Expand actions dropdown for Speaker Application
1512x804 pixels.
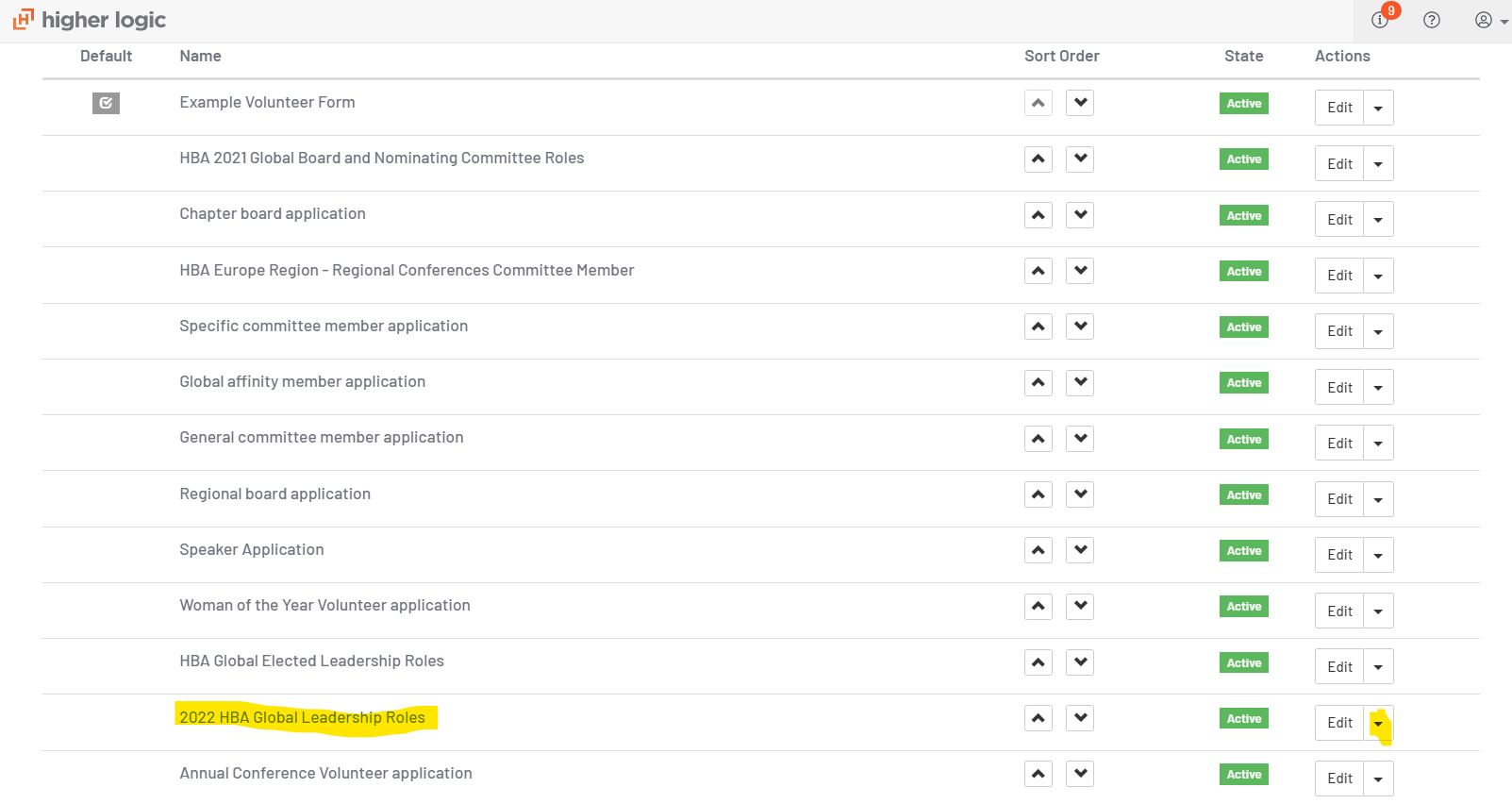1378,555
